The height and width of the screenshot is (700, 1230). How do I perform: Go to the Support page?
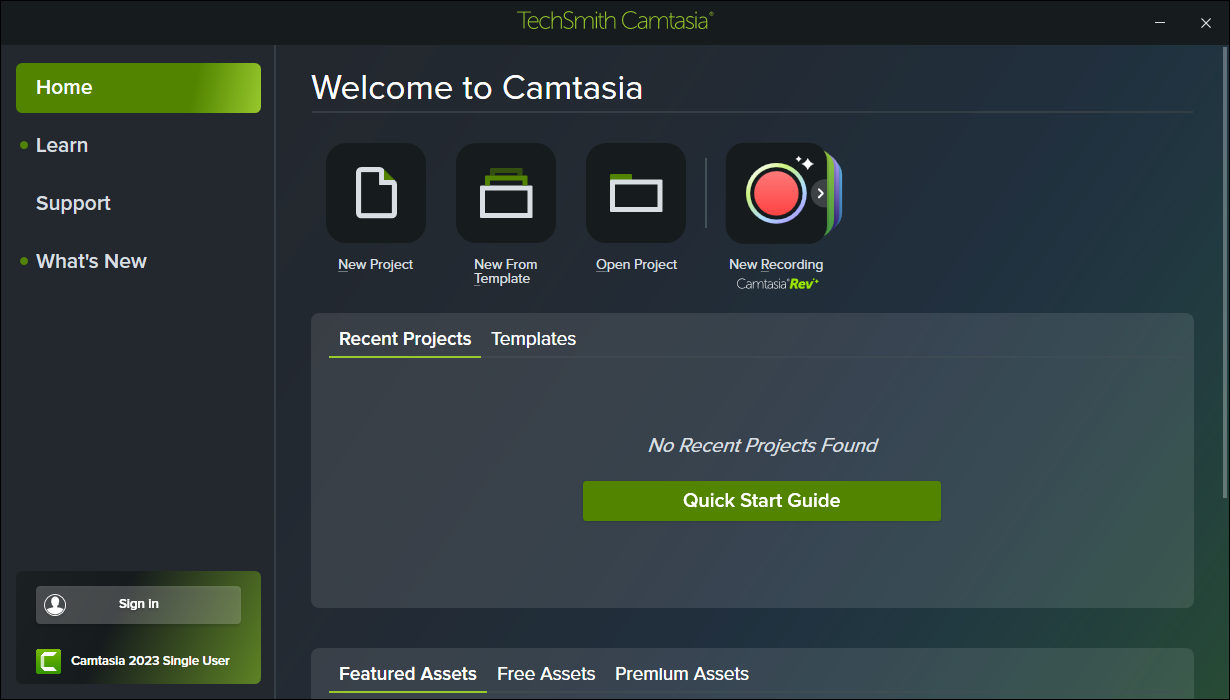click(73, 203)
